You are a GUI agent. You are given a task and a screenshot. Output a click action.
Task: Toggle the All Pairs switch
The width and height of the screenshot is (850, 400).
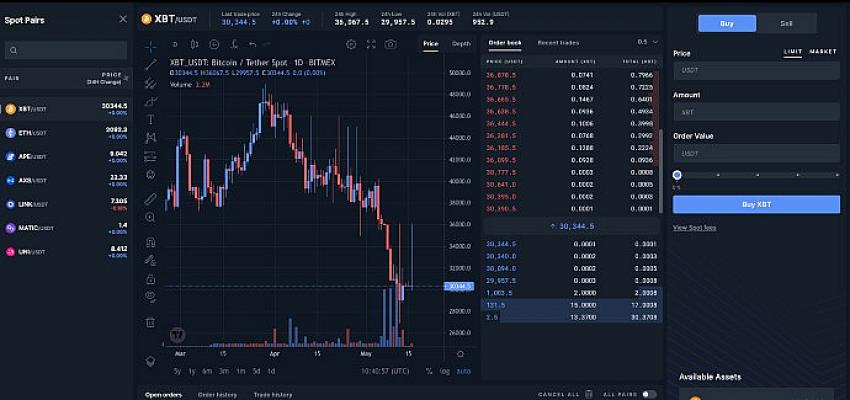(649, 394)
